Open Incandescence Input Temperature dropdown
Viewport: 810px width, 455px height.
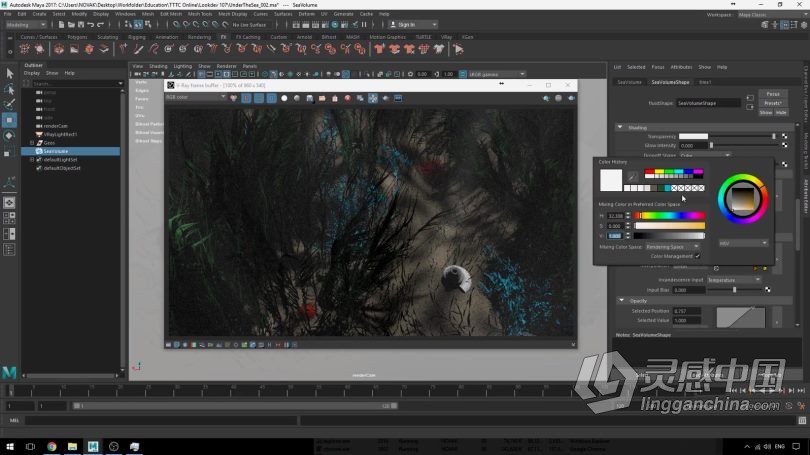click(x=733, y=280)
